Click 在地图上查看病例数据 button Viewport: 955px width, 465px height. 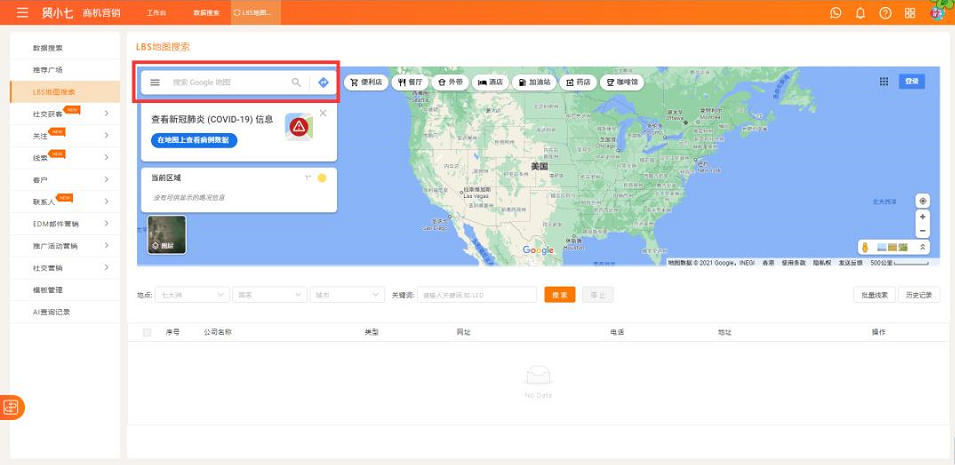194,140
